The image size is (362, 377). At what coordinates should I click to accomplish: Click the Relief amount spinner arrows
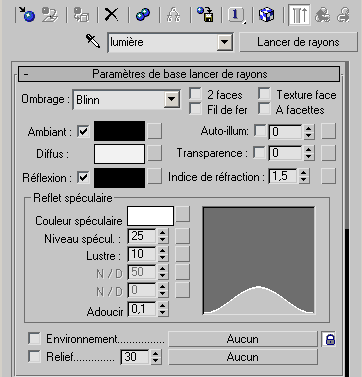coord(155,357)
